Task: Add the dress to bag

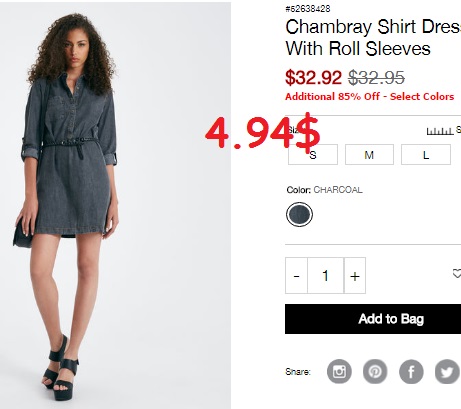Action: [373, 319]
